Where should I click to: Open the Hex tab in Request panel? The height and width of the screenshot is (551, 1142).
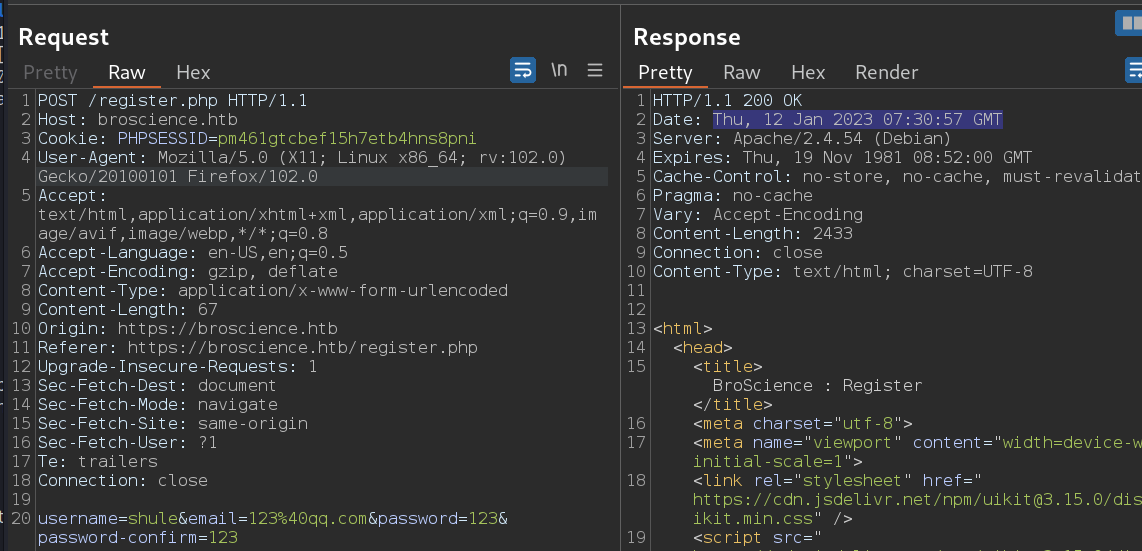pos(193,72)
